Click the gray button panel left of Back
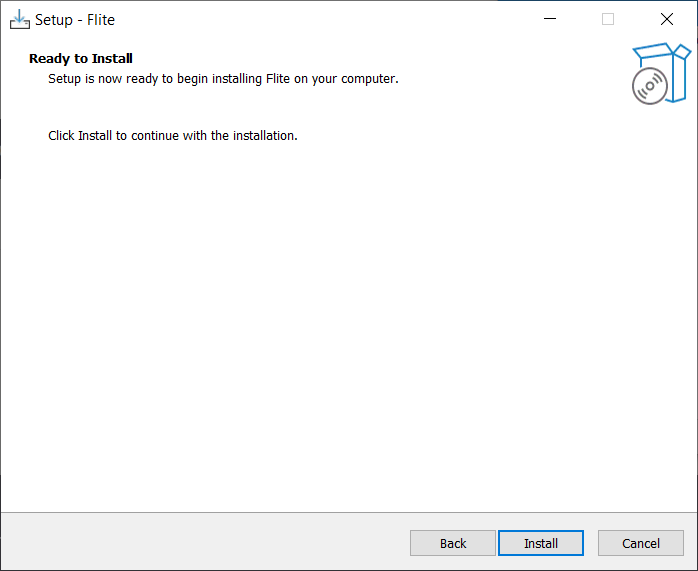The height and width of the screenshot is (571, 698). [200, 542]
